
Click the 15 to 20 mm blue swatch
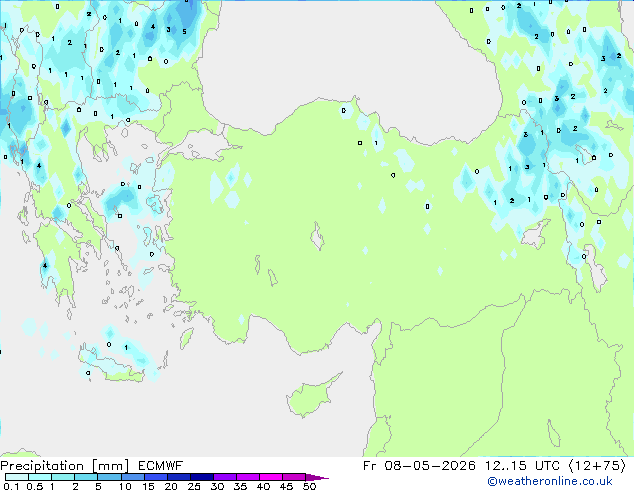coord(156,477)
